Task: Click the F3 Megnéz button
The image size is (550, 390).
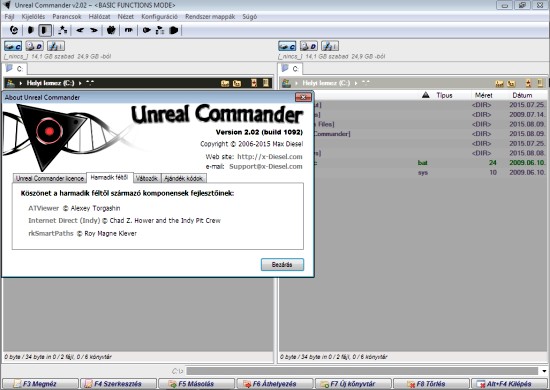Action: [x=40, y=384]
